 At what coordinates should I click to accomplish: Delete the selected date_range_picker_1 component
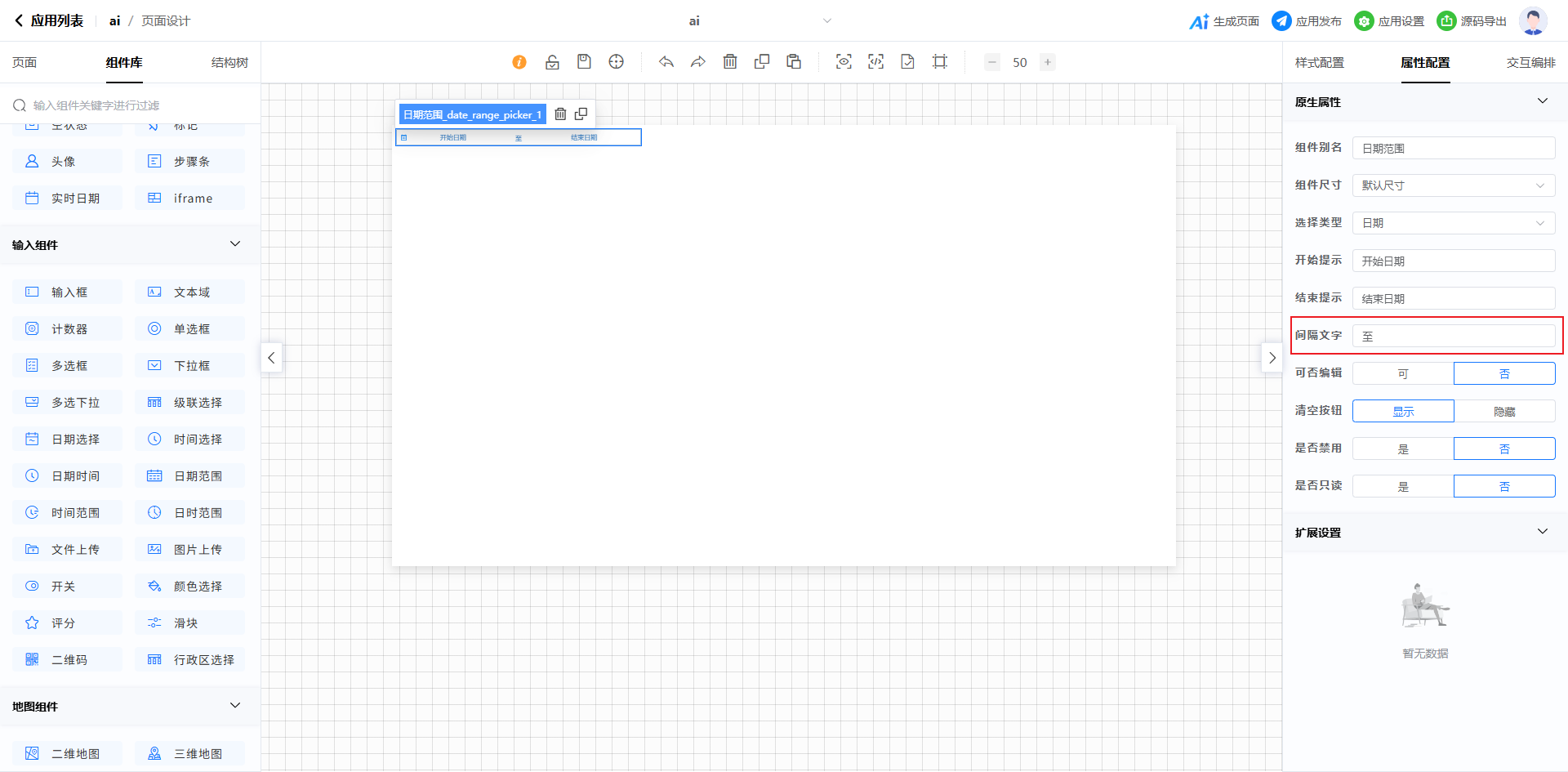click(x=560, y=114)
